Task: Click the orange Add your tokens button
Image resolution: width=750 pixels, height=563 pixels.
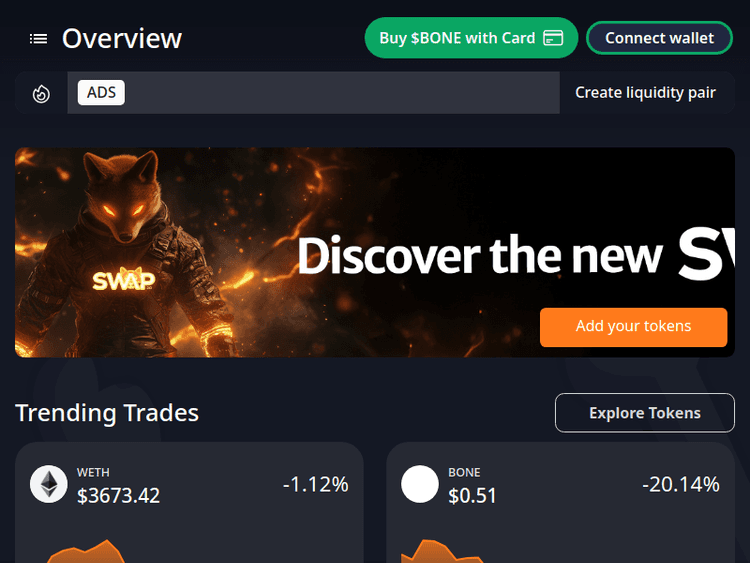Action: click(x=633, y=327)
